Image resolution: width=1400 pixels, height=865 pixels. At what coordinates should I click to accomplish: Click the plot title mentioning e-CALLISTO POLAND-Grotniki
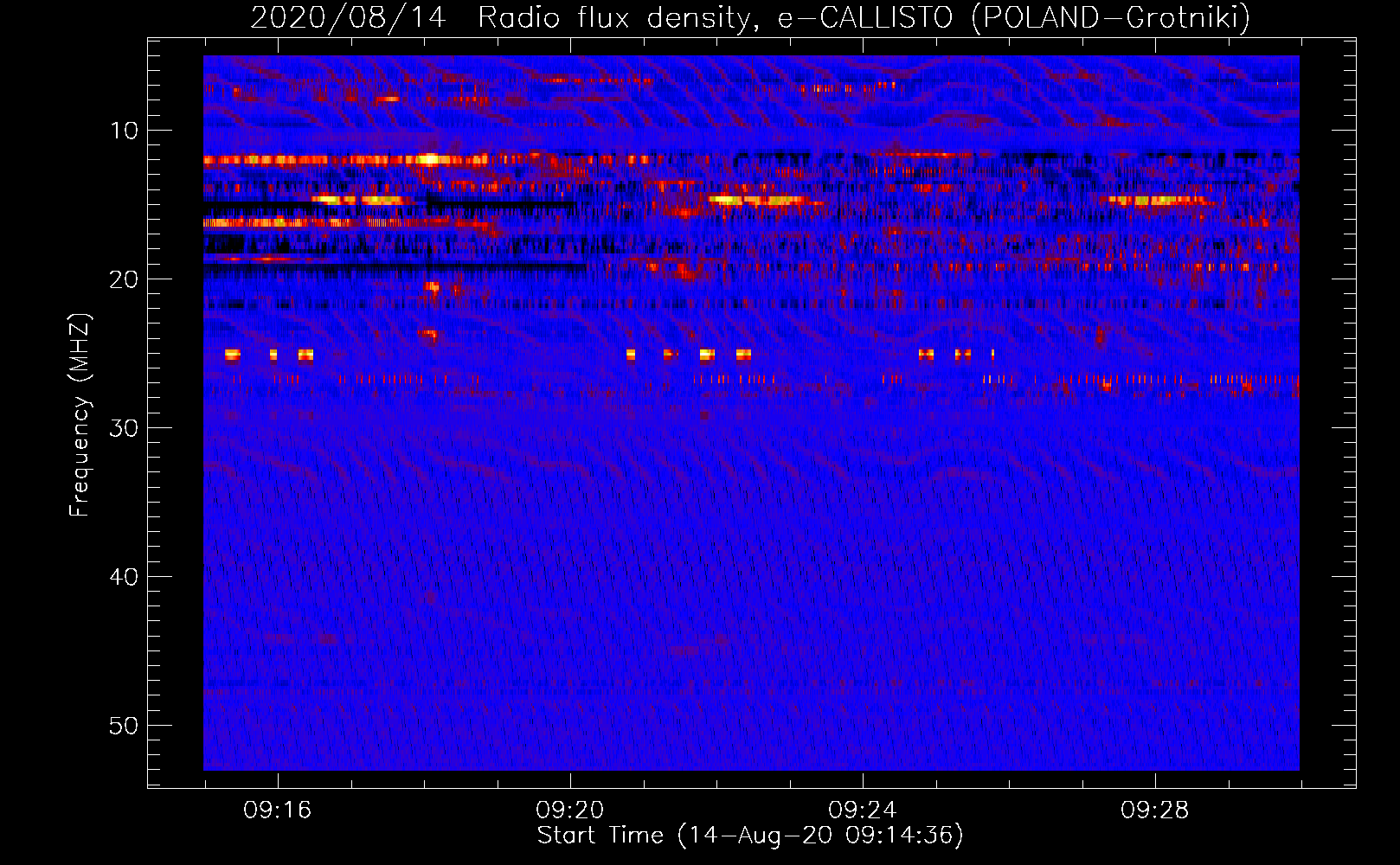750,17
